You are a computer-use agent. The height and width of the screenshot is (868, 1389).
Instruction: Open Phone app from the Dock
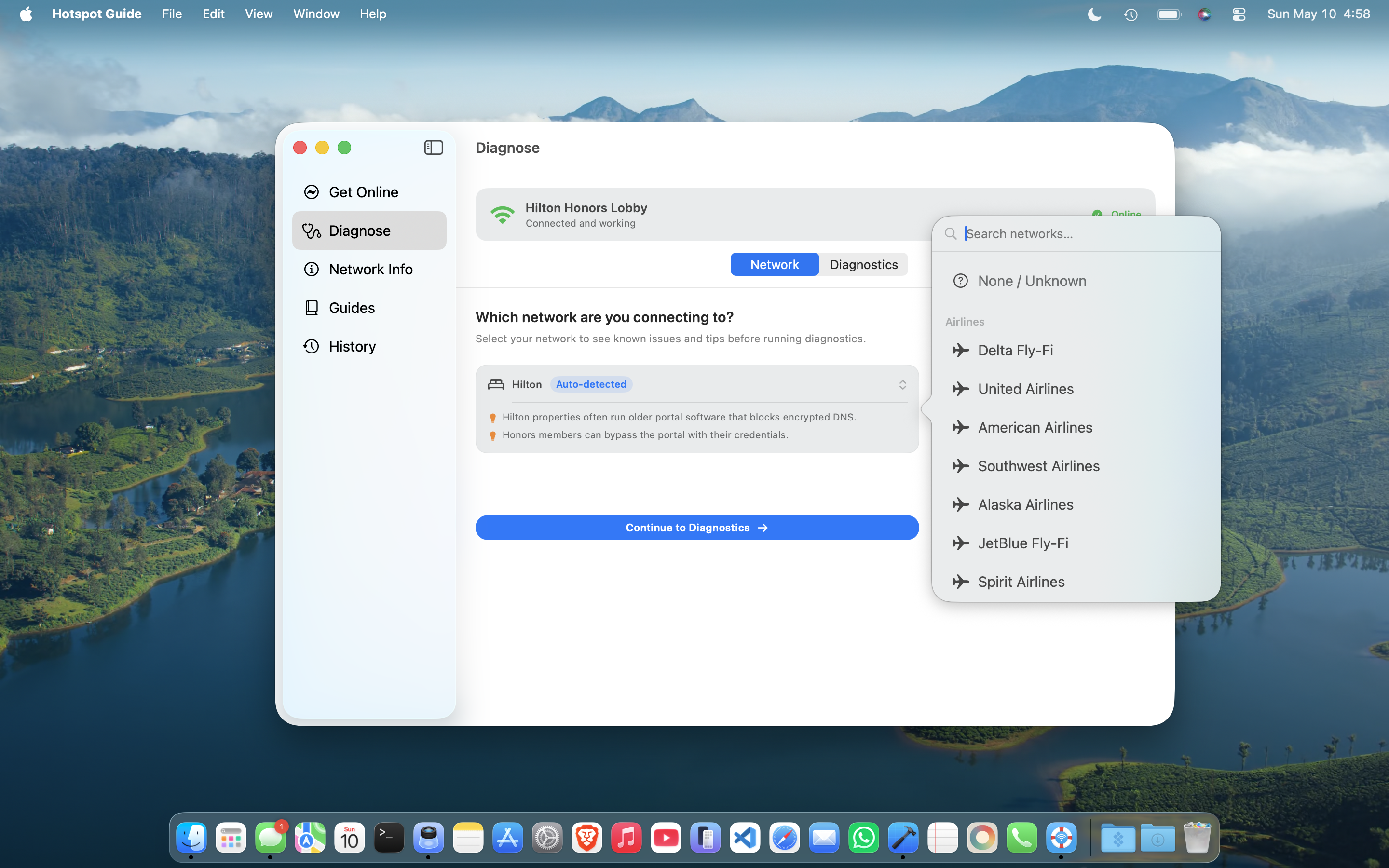[1022, 838]
